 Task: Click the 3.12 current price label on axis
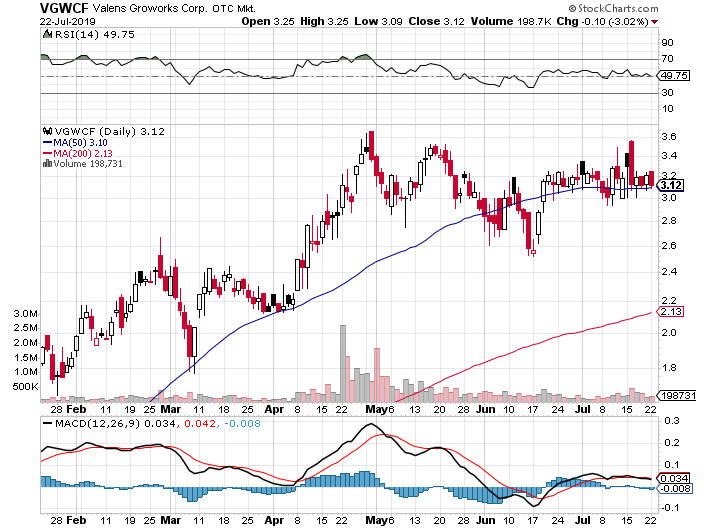click(x=671, y=185)
